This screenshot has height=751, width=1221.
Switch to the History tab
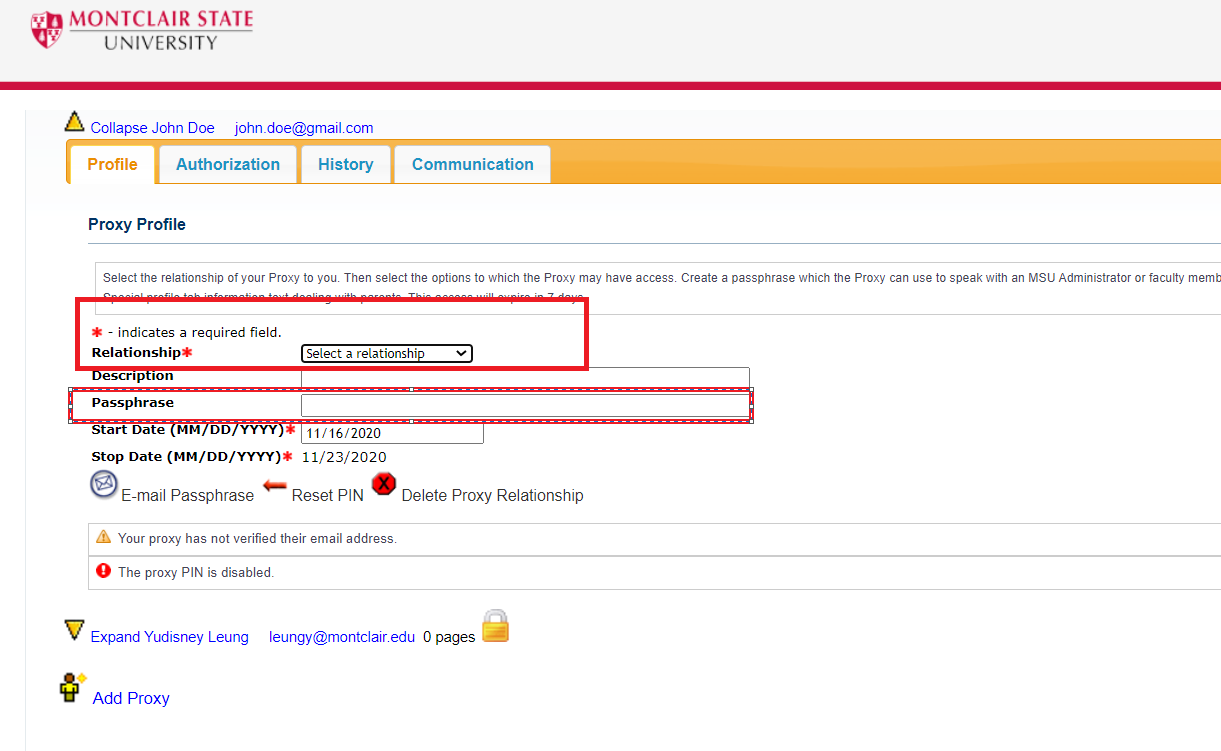pyautogui.click(x=345, y=164)
